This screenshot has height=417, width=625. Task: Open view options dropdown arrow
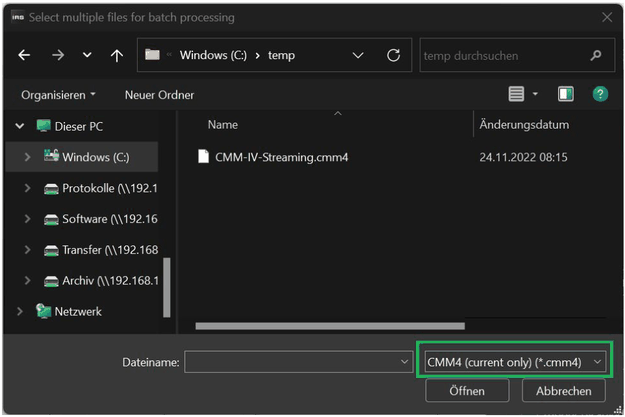pos(535,94)
